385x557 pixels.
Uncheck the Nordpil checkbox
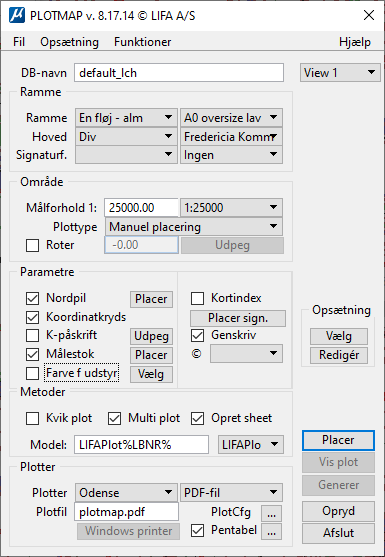[x=33, y=298]
